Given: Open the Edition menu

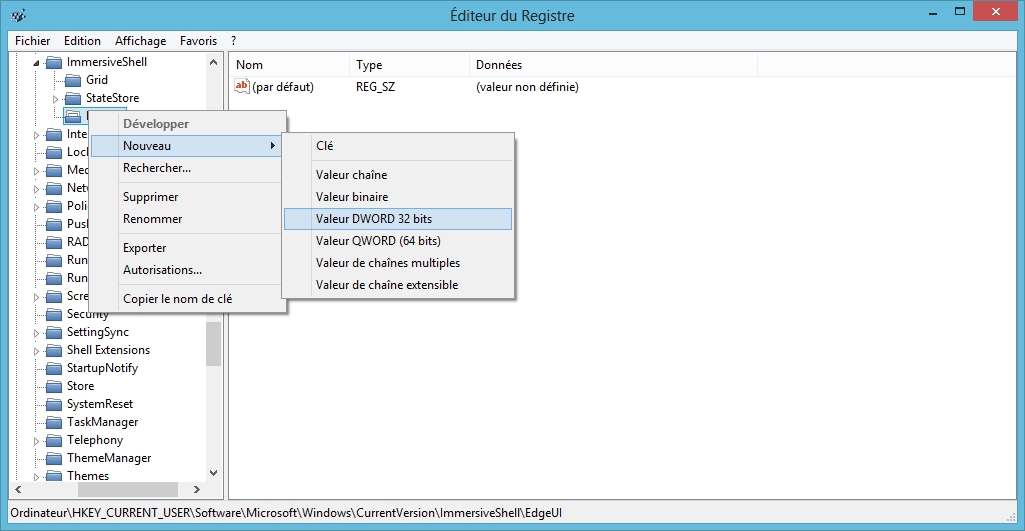Looking at the screenshot, I should [82, 41].
